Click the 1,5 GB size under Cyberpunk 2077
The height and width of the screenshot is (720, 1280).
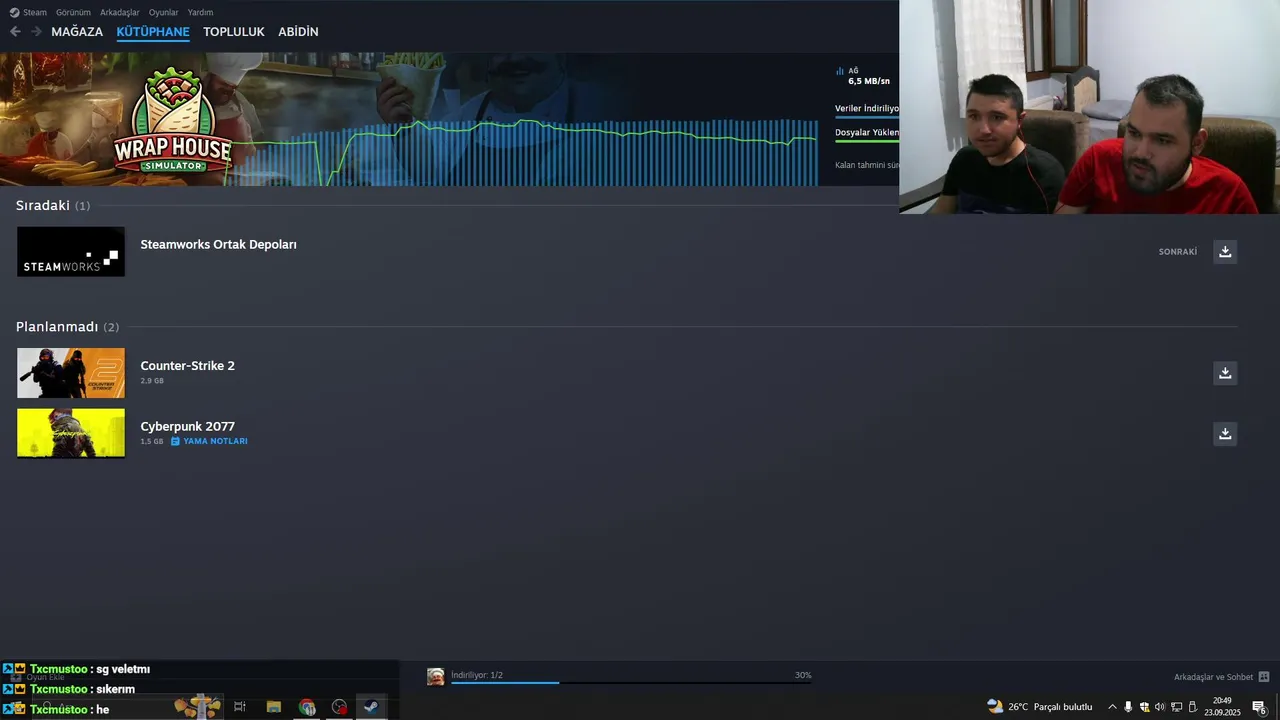152,441
